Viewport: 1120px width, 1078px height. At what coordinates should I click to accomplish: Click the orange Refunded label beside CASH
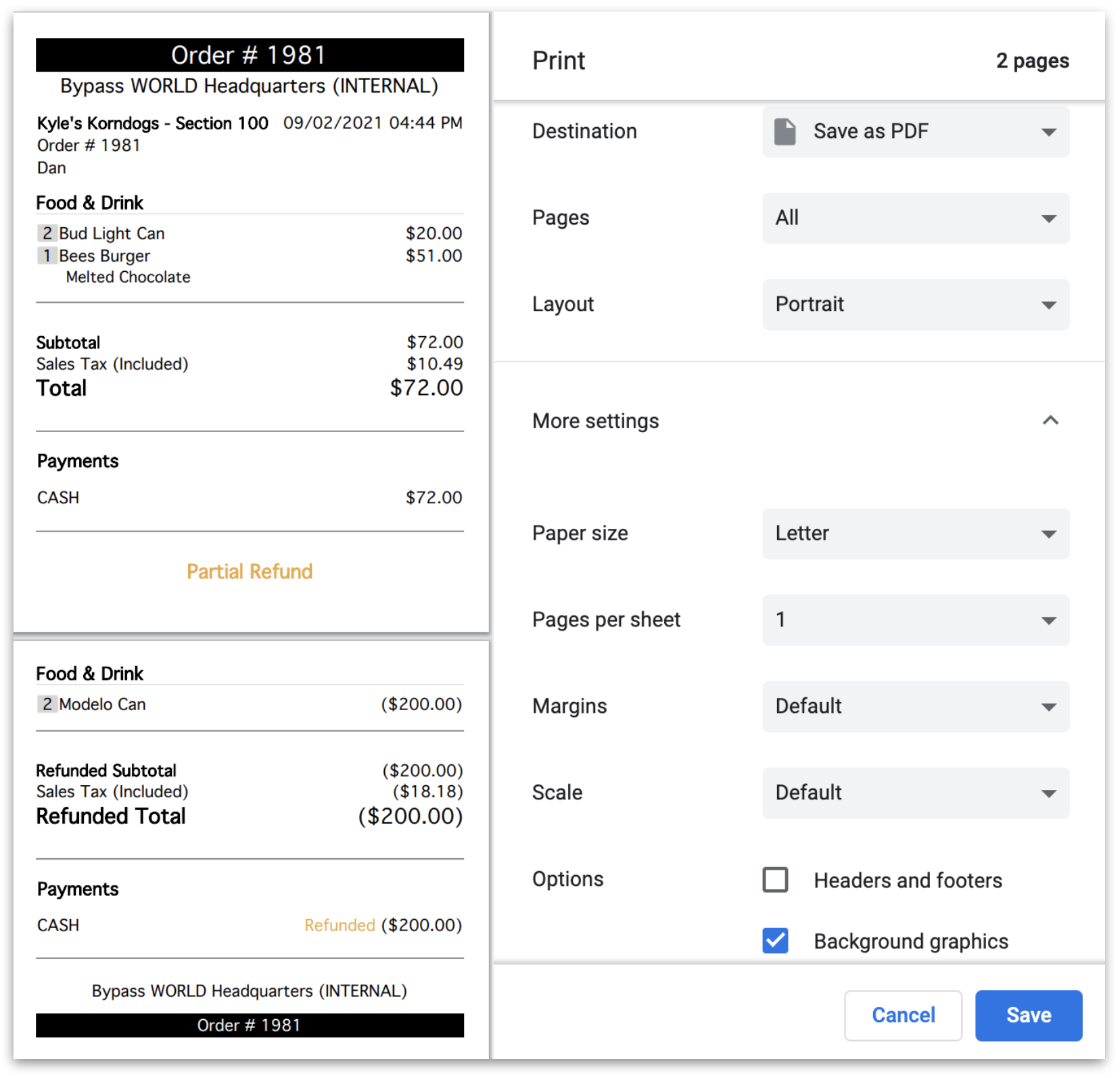[340, 925]
